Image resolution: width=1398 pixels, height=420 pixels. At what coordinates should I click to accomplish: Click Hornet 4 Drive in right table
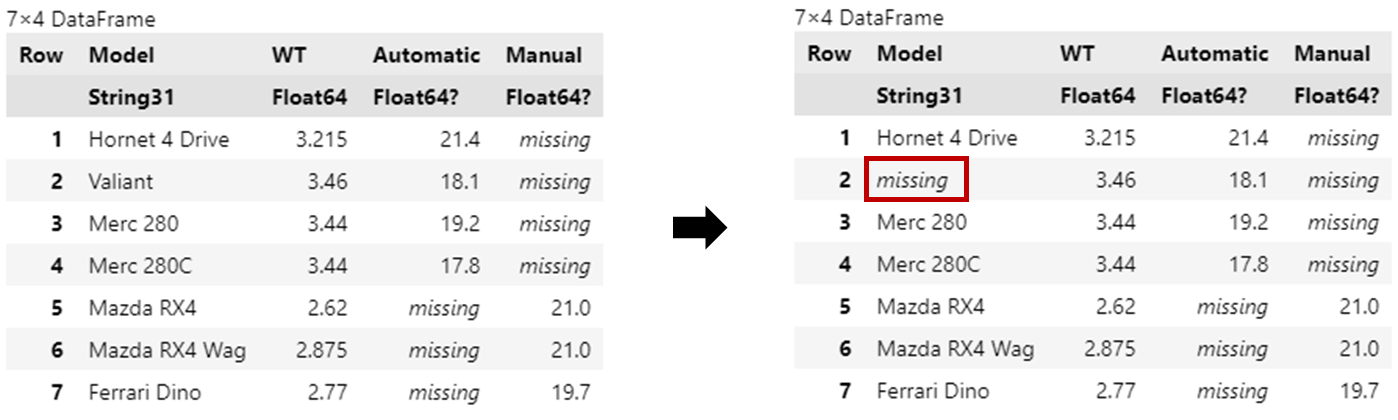[x=947, y=138]
